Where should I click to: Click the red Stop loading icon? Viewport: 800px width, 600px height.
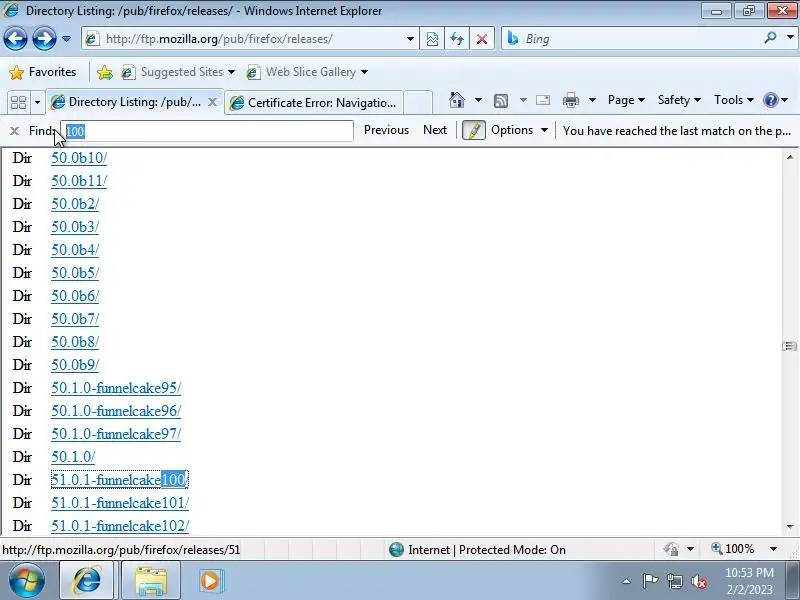pyautogui.click(x=482, y=39)
